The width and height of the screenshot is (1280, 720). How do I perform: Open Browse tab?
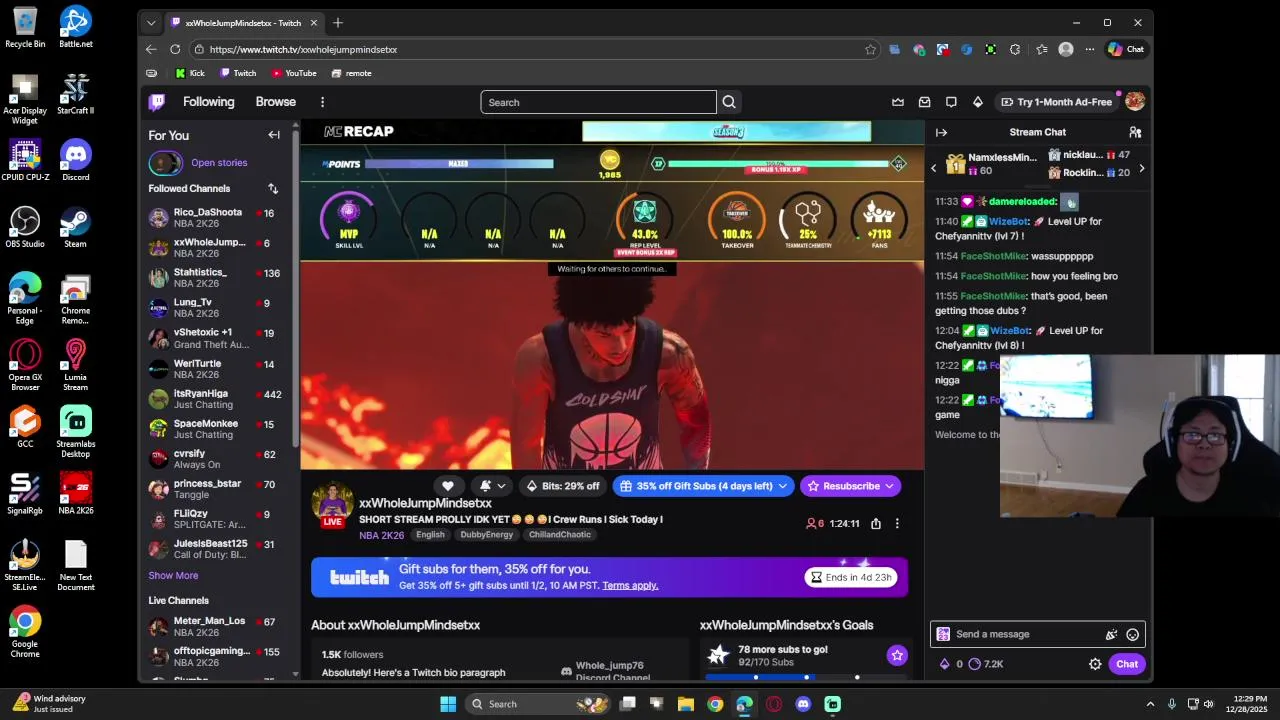pos(275,102)
